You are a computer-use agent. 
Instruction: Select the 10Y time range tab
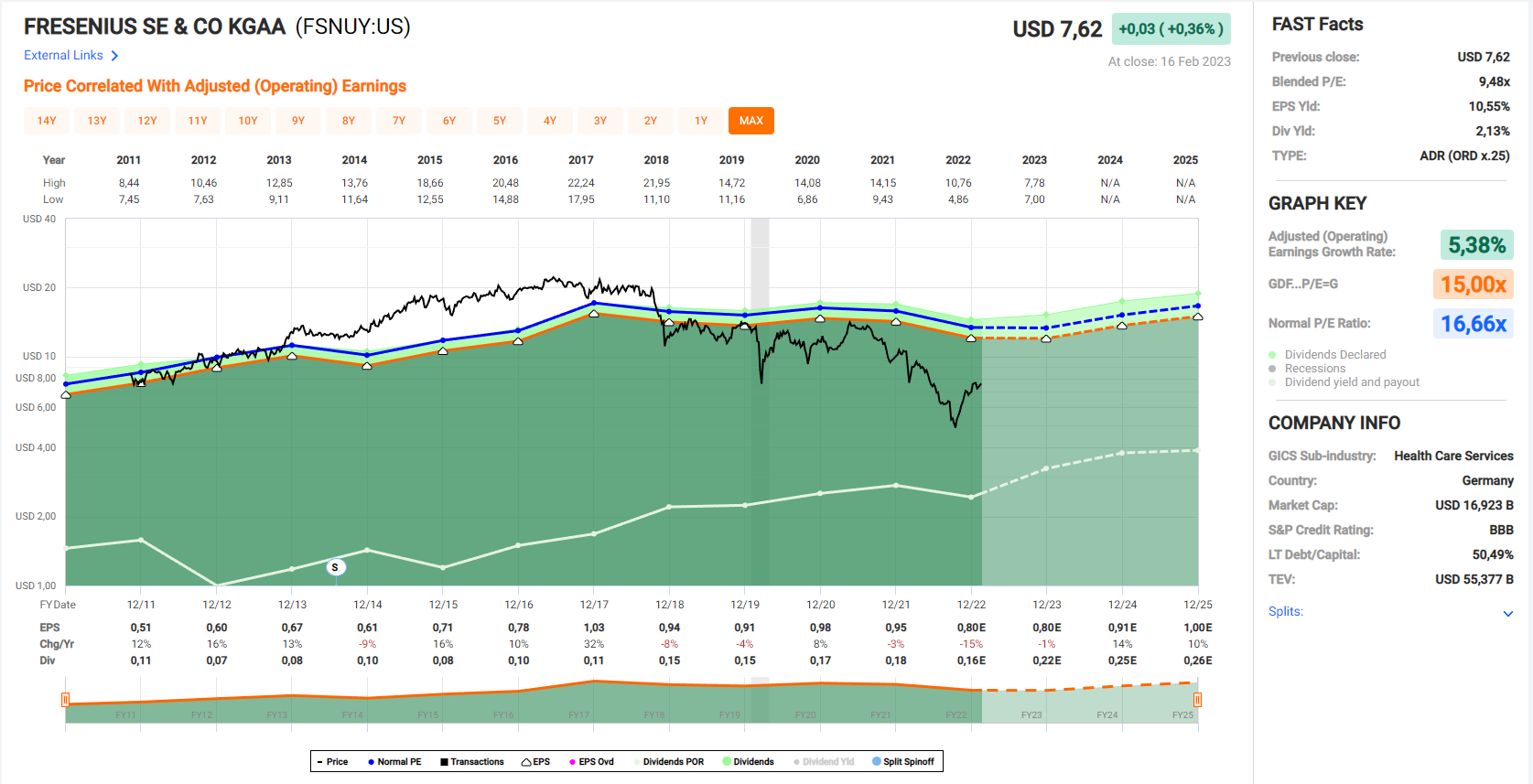pos(248,121)
